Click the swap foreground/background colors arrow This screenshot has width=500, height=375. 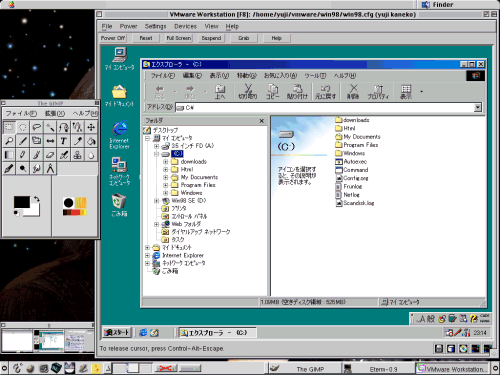point(37,199)
